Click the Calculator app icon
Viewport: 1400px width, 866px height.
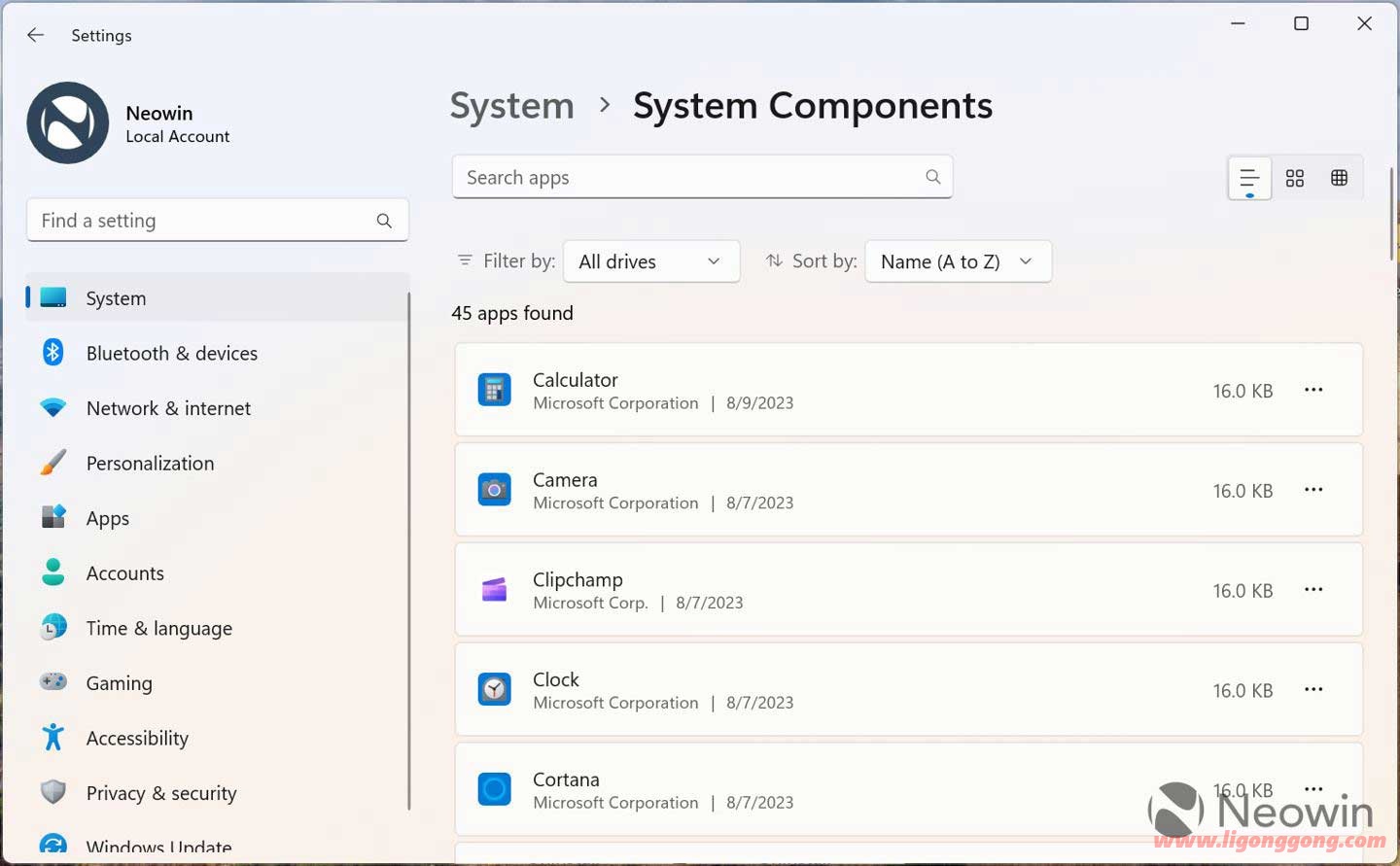tap(495, 390)
